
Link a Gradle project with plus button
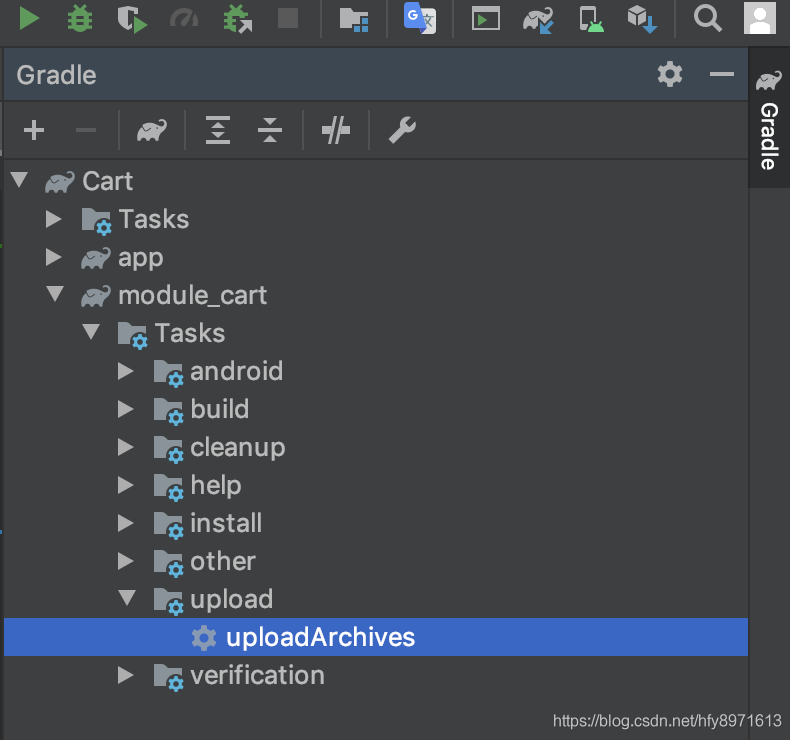[34, 130]
